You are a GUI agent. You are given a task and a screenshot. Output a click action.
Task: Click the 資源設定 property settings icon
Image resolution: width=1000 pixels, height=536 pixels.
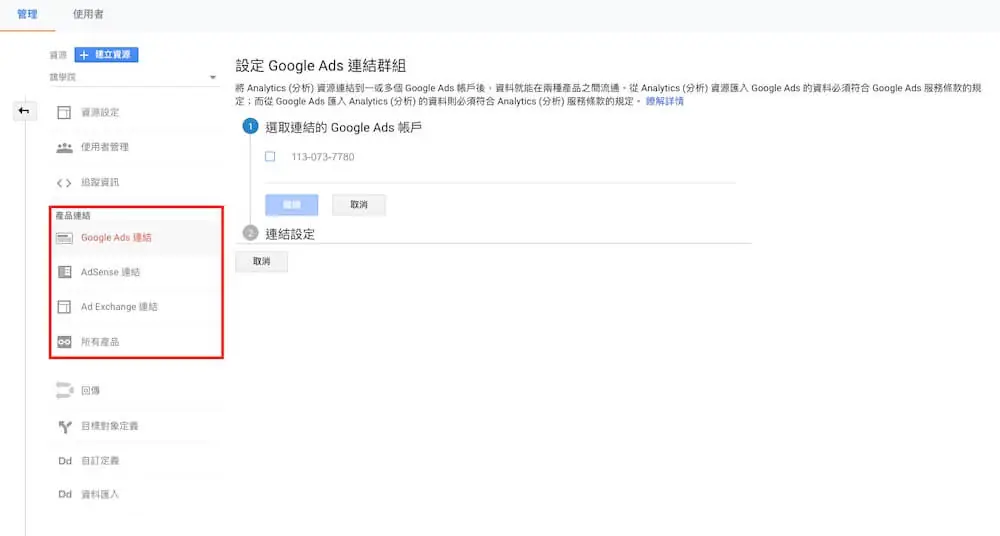click(64, 112)
